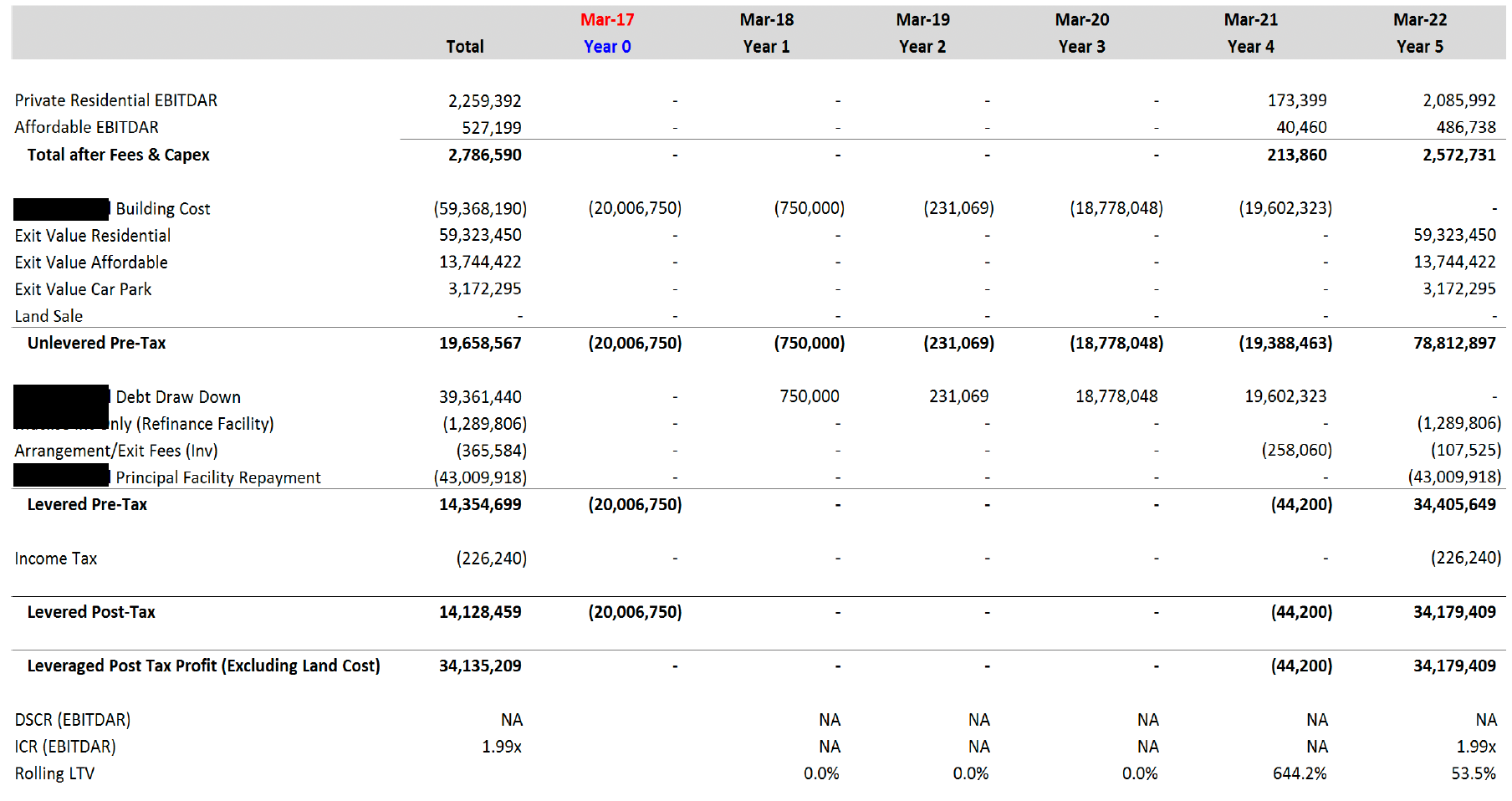
Task: Click the 527,199 total value
Action: pos(492,128)
